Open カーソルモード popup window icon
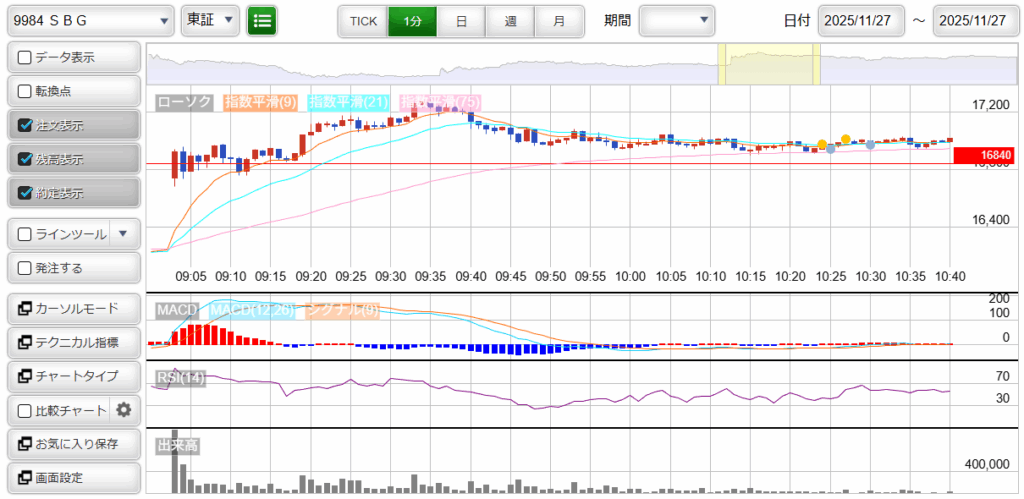Viewport: 1024px width, 499px height. pyautogui.click(x=23, y=308)
